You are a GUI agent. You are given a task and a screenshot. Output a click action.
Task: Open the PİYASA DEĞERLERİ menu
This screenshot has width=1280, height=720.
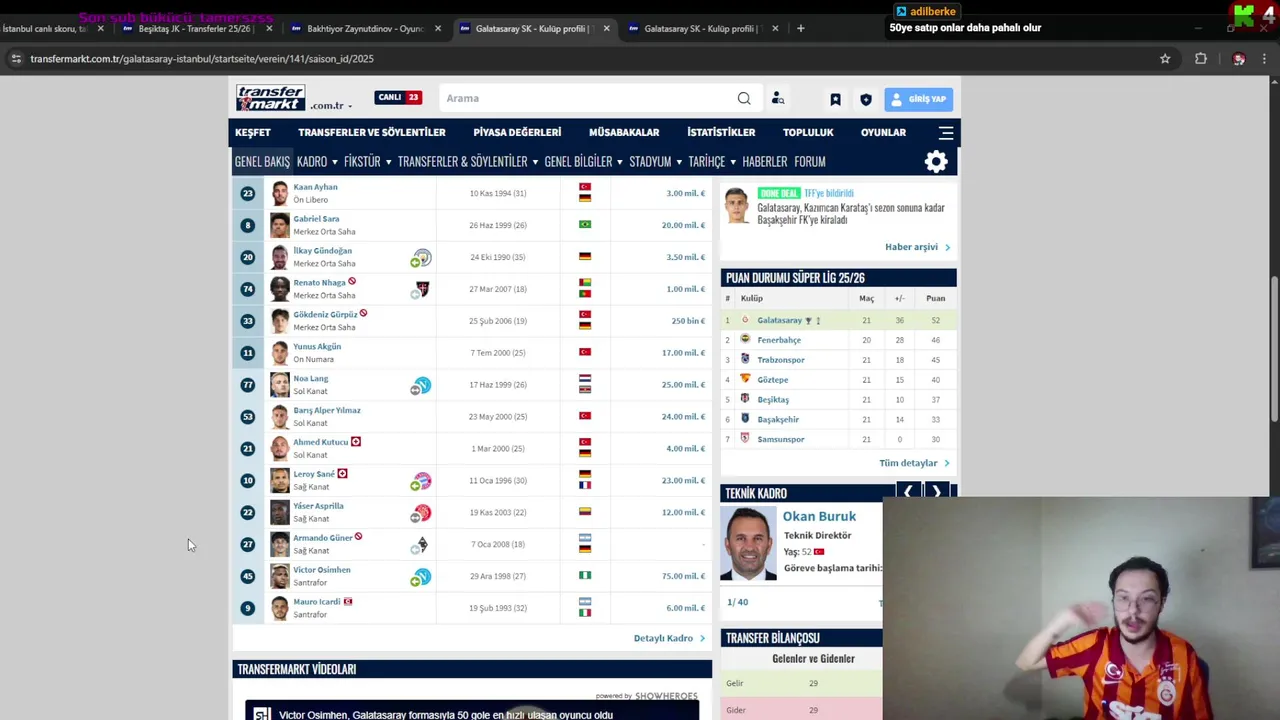pos(517,132)
